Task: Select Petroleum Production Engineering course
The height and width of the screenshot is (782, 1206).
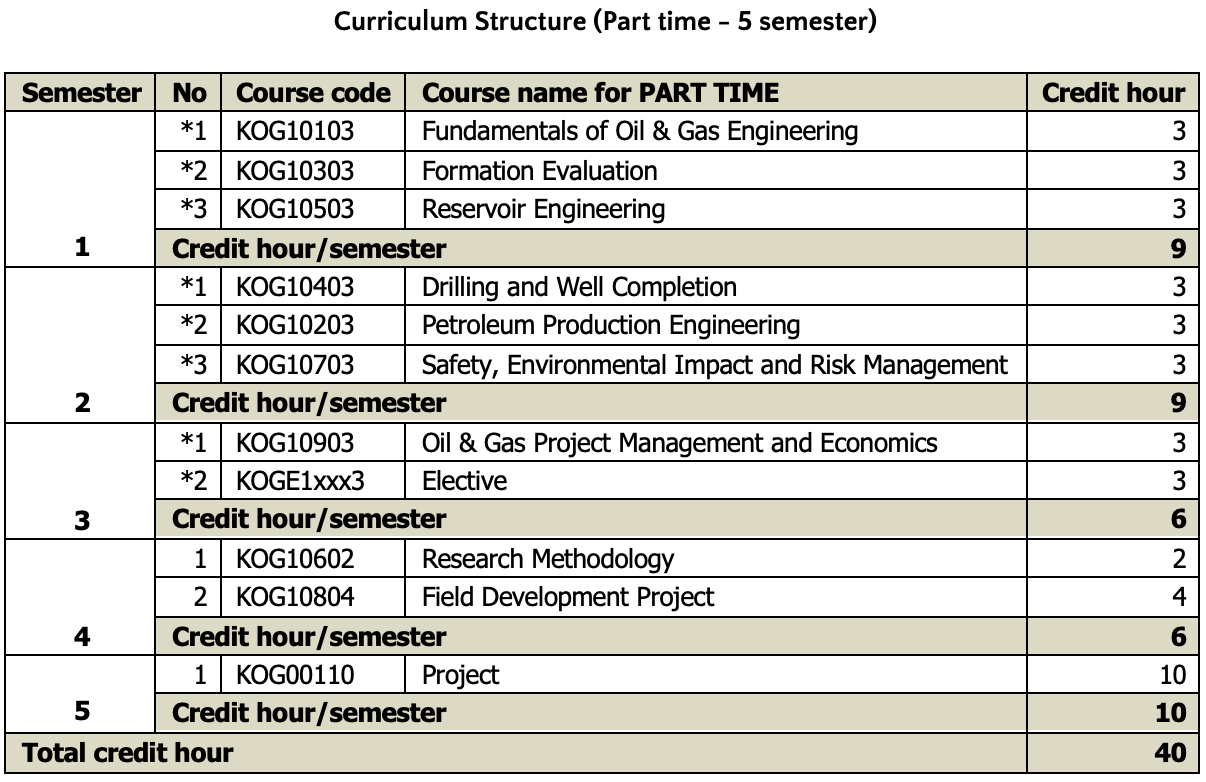Action: tap(611, 326)
